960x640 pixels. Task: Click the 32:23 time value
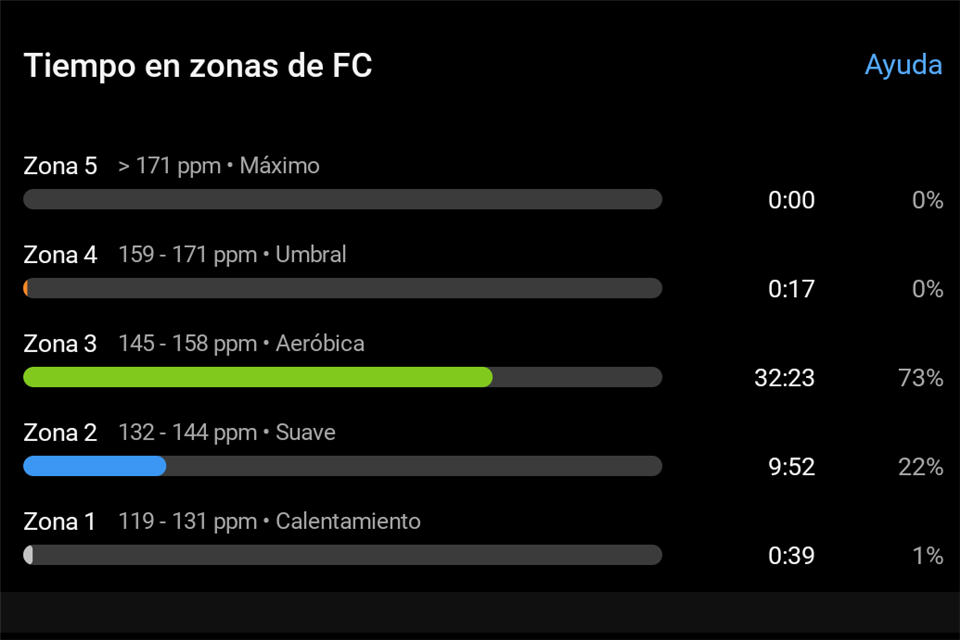[784, 378]
